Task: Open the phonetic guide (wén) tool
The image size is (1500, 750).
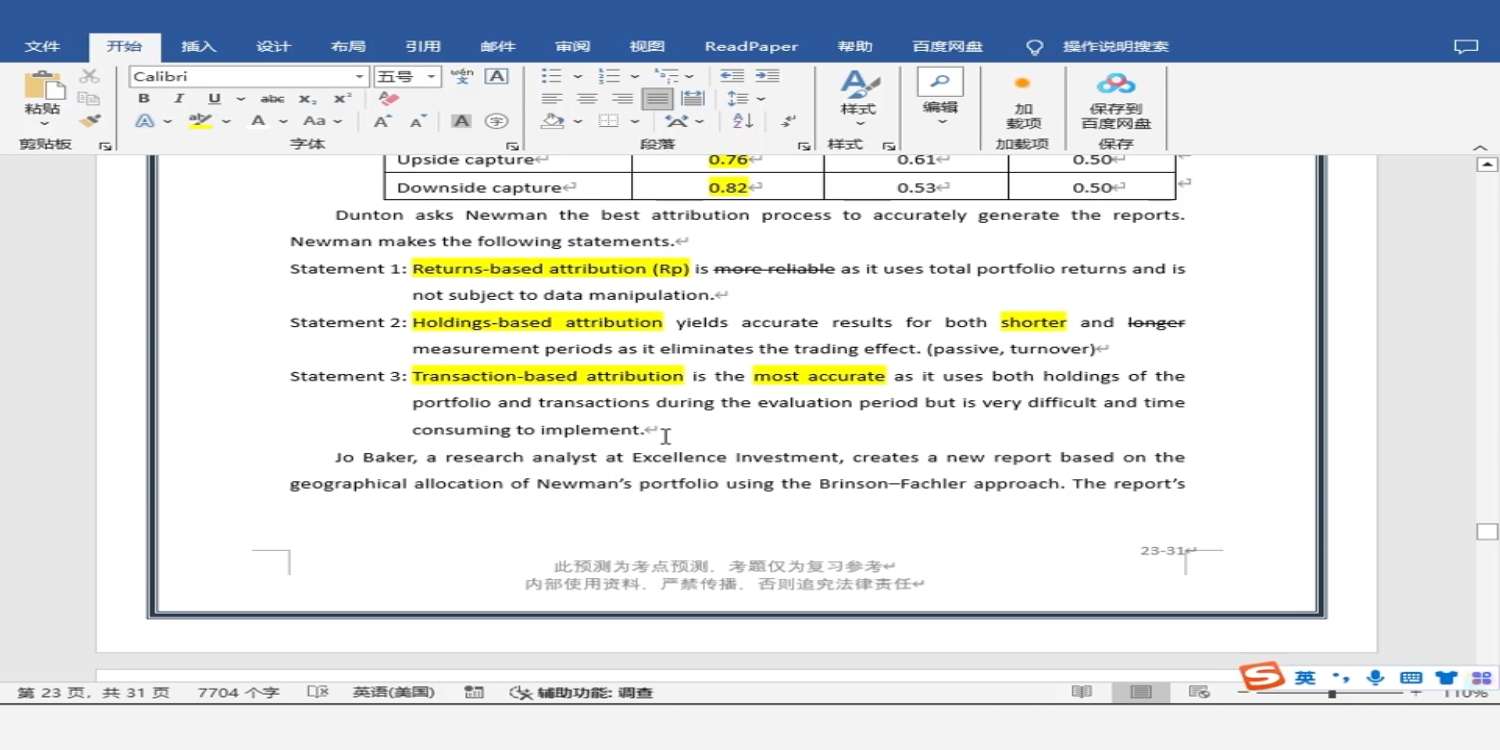Action: [462, 76]
